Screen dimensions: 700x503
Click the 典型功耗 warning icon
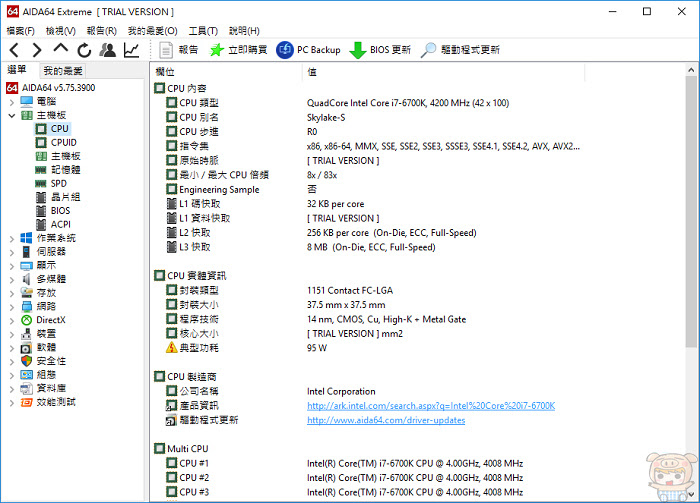(171, 347)
